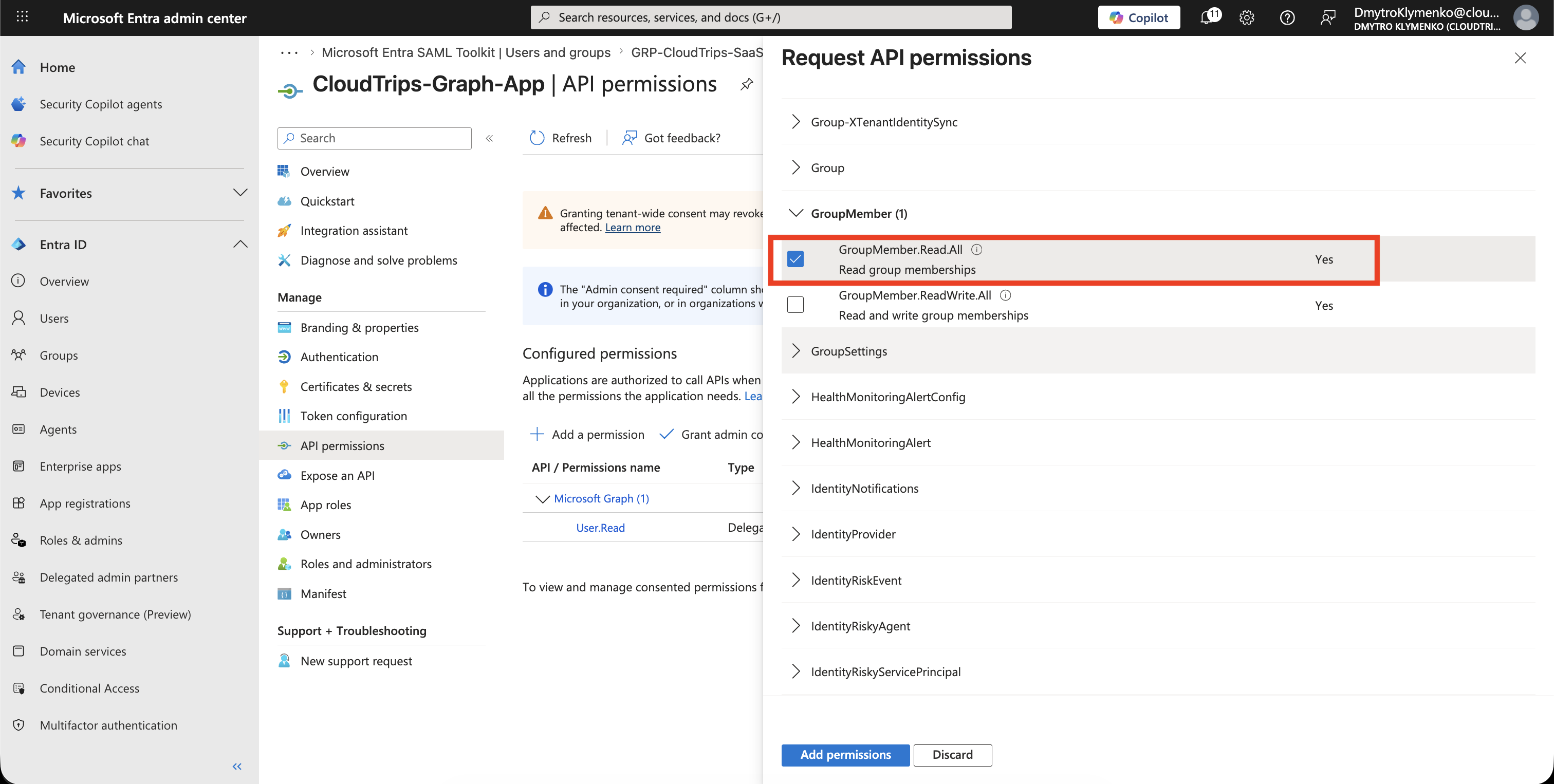This screenshot has height=784, width=1554.
Task: Click the global search resources field
Action: [771, 17]
